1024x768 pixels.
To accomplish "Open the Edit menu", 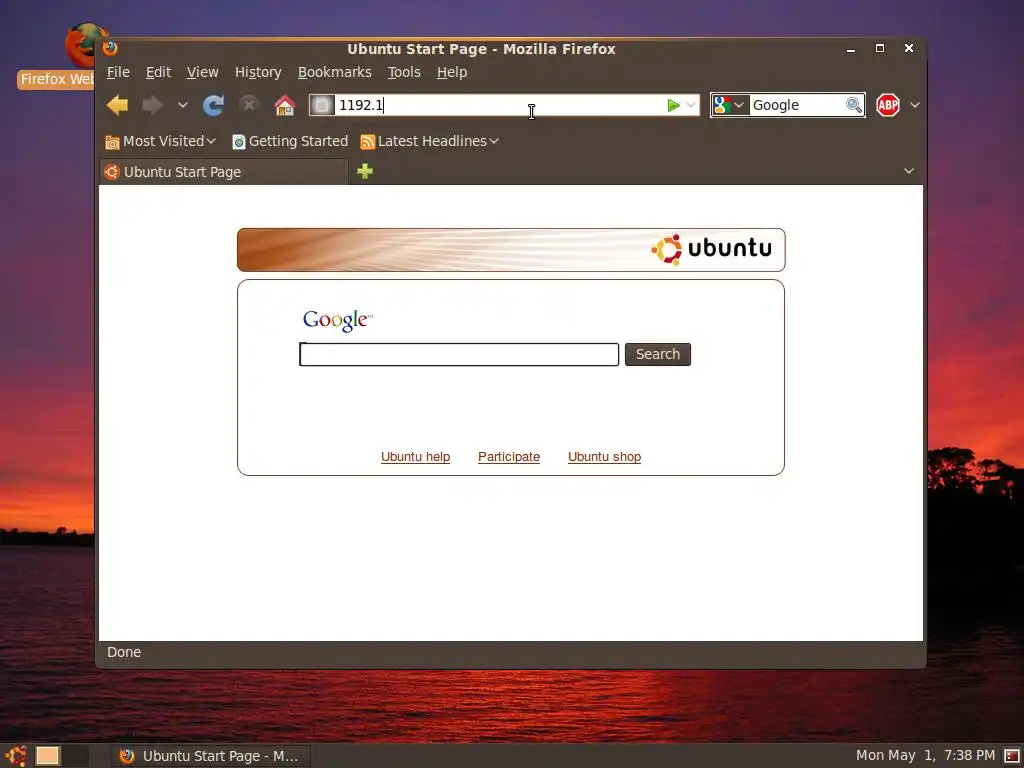I will coord(158,72).
